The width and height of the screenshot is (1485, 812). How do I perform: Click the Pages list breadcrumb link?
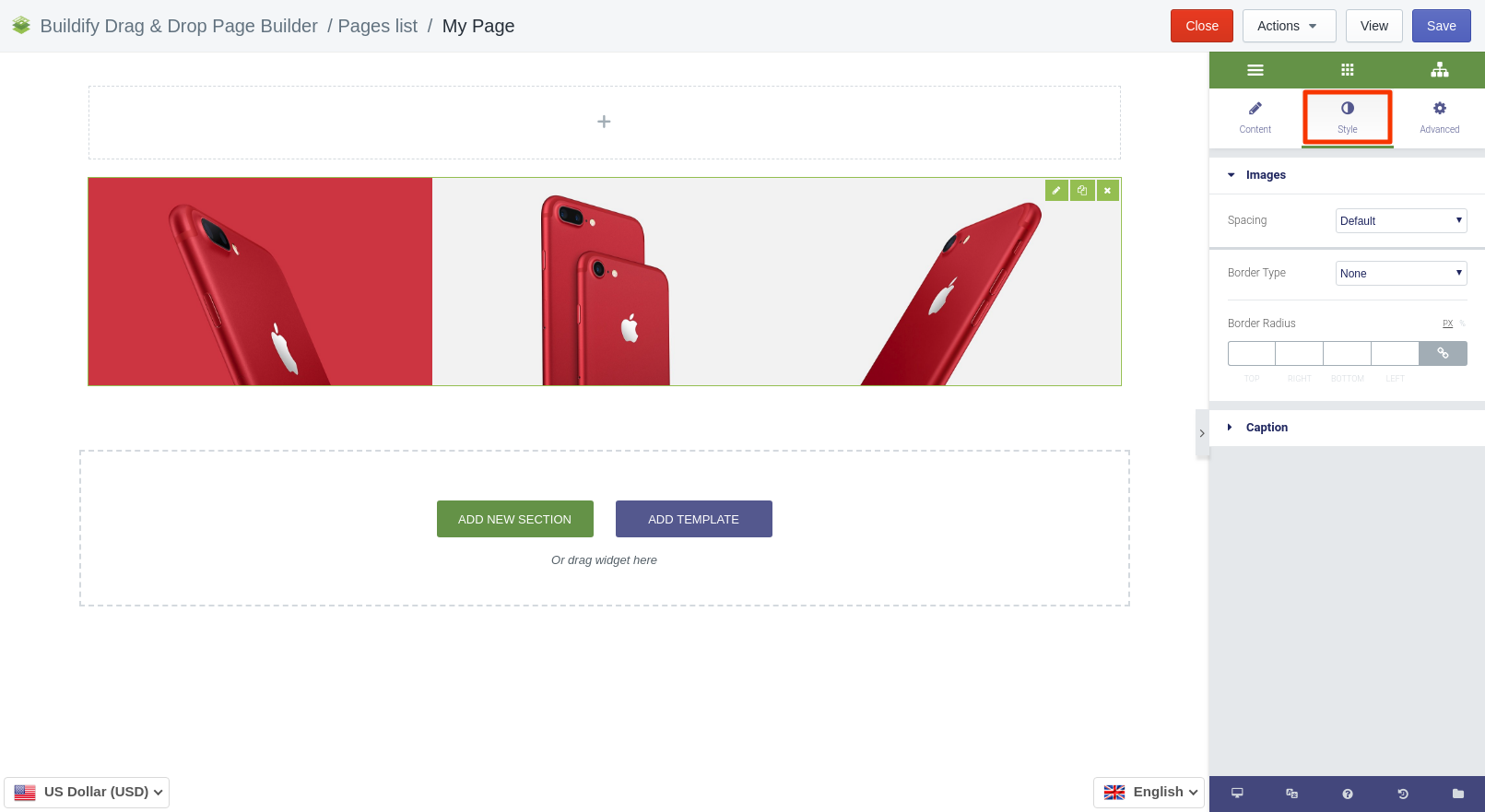[x=378, y=26]
